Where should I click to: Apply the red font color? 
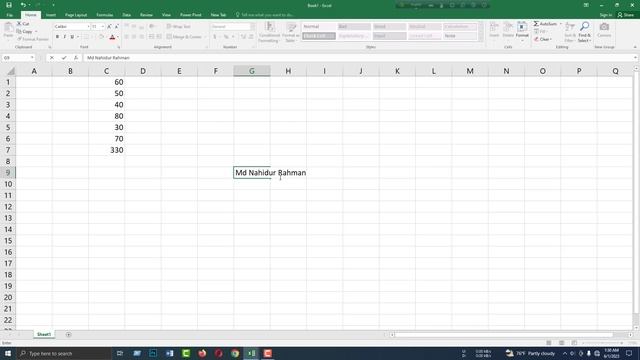[x=112, y=37]
